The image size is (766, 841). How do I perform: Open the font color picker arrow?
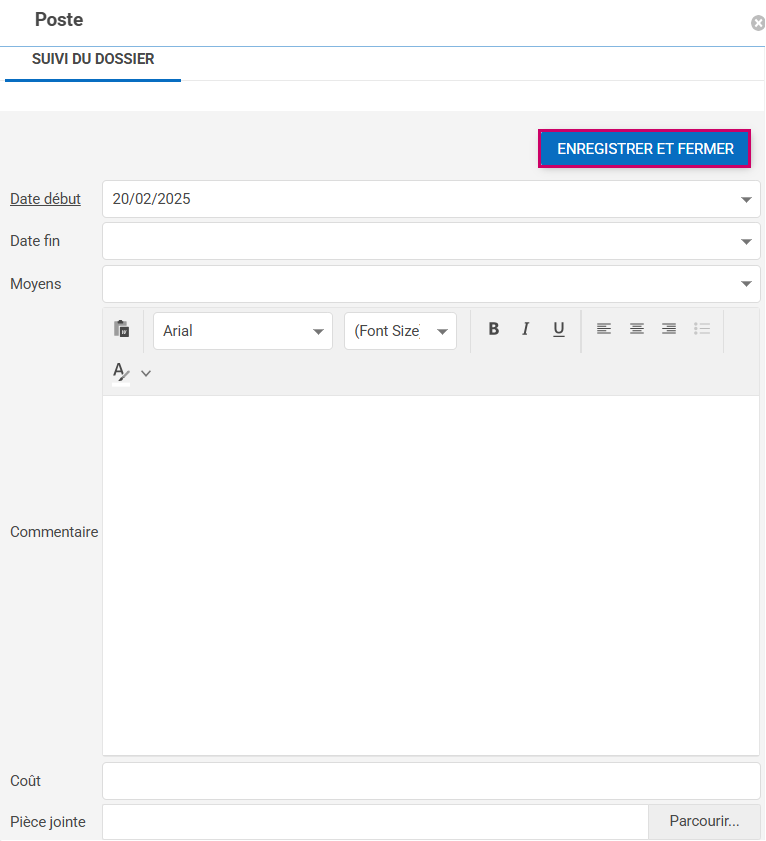coord(146,373)
